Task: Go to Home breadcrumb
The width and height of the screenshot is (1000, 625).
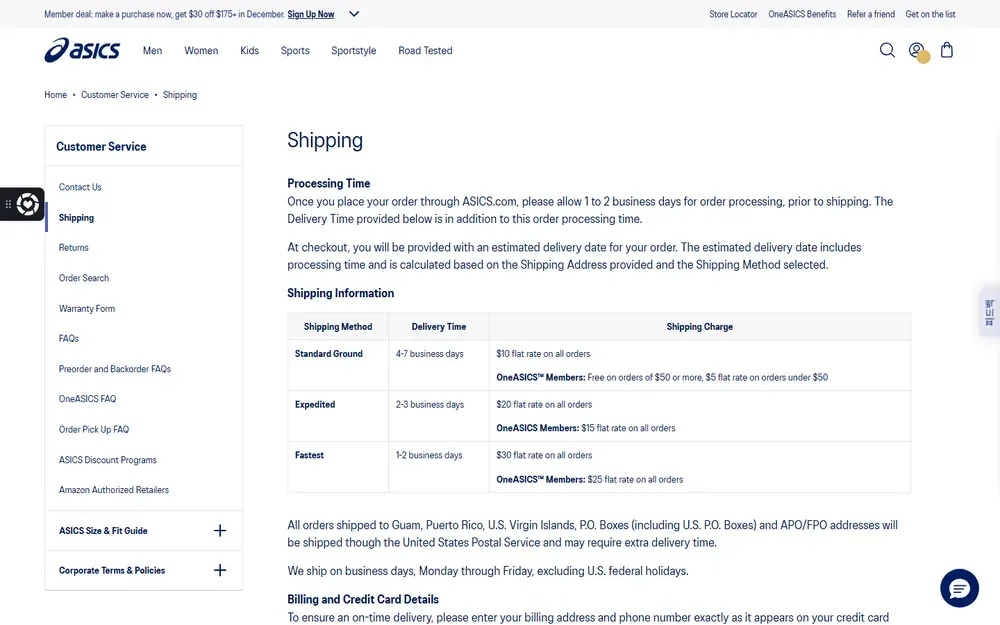Action: (x=55, y=94)
